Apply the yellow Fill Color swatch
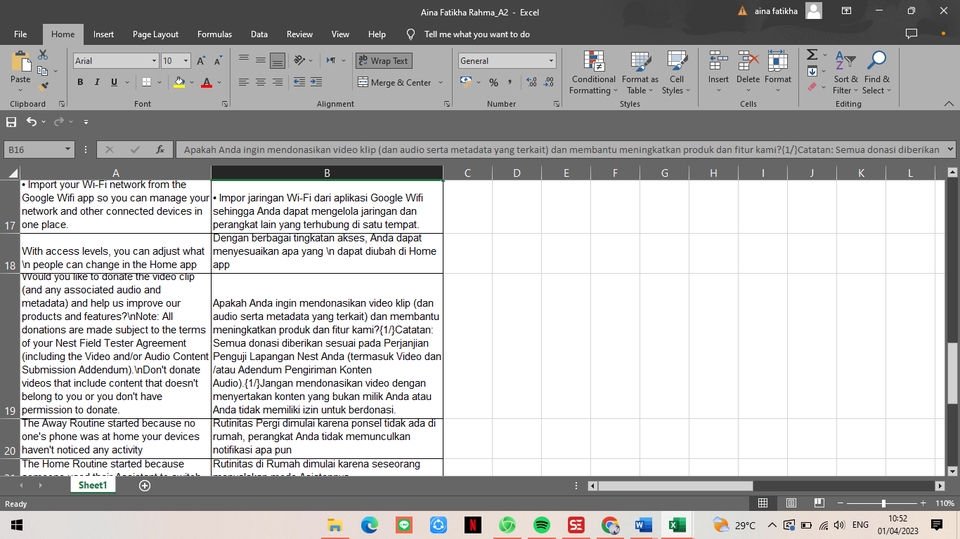The width and height of the screenshot is (960, 539). (179, 82)
